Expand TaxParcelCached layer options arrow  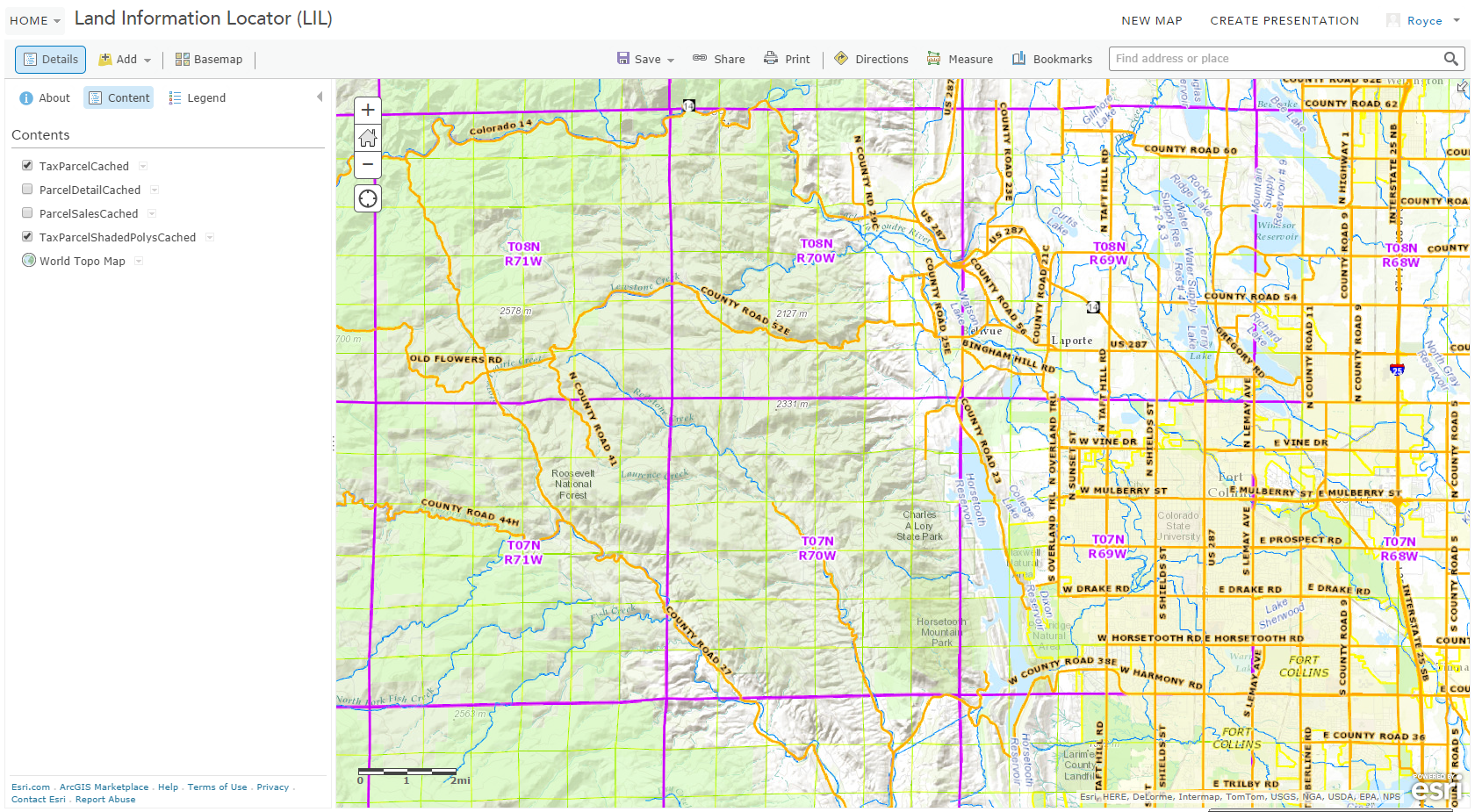point(143,166)
